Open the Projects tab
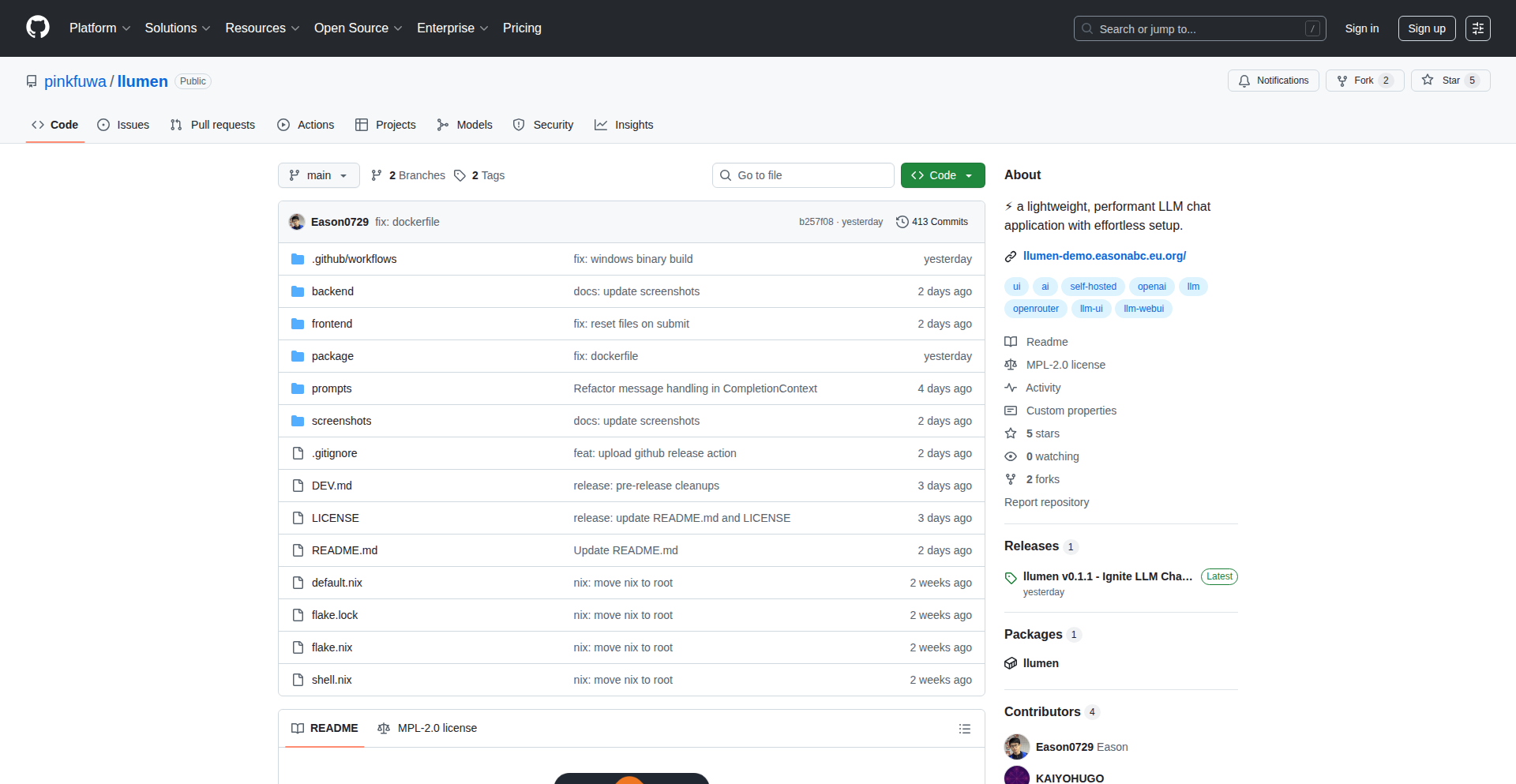 click(x=385, y=125)
